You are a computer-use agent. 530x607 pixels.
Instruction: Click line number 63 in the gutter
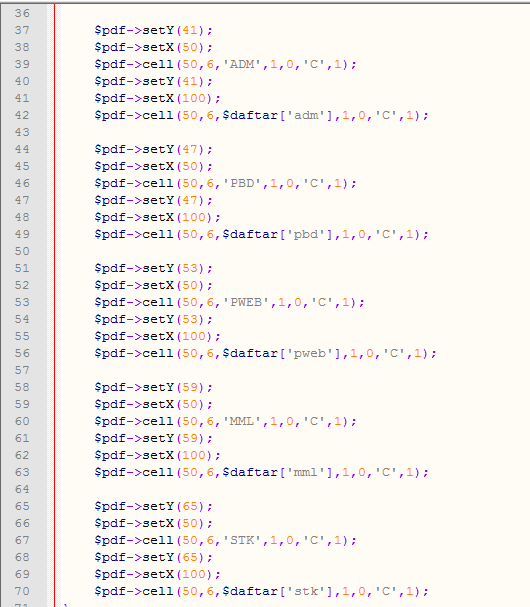tap(22, 472)
